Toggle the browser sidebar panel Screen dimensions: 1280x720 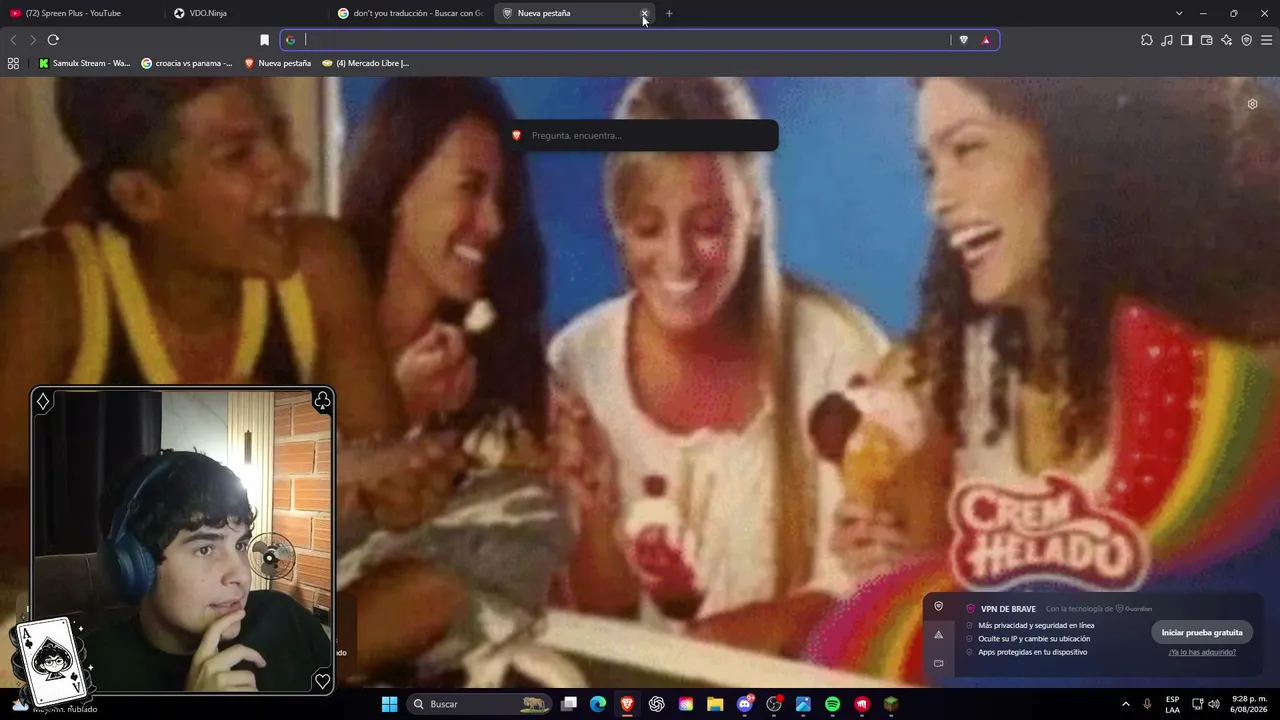coord(1186,40)
